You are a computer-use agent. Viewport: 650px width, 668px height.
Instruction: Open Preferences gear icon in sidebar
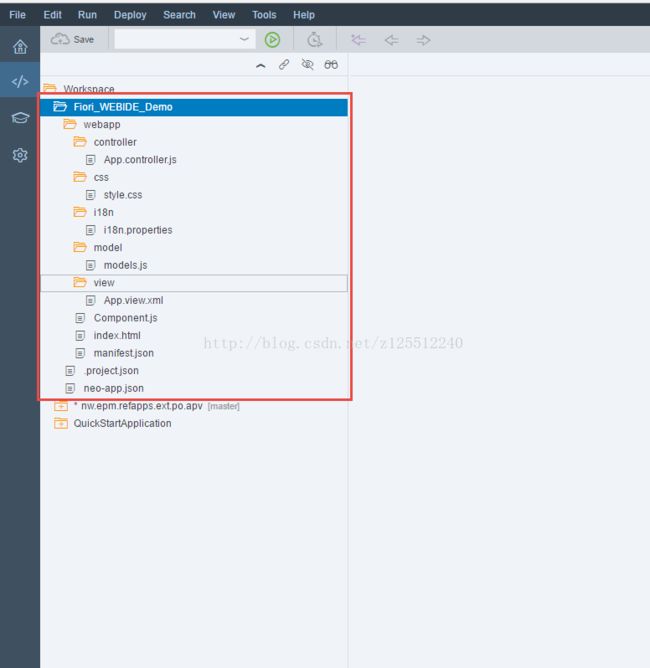pos(20,155)
